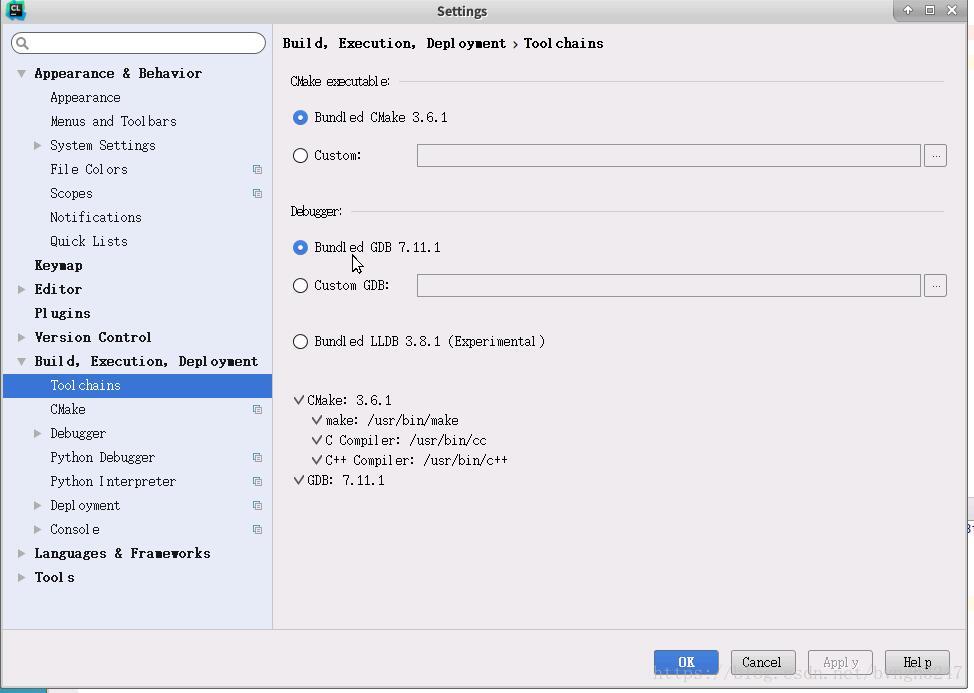Image resolution: width=974 pixels, height=693 pixels.
Task: Open the Python Debugger page
Action: pyautogui.click(x=102, y=458)
